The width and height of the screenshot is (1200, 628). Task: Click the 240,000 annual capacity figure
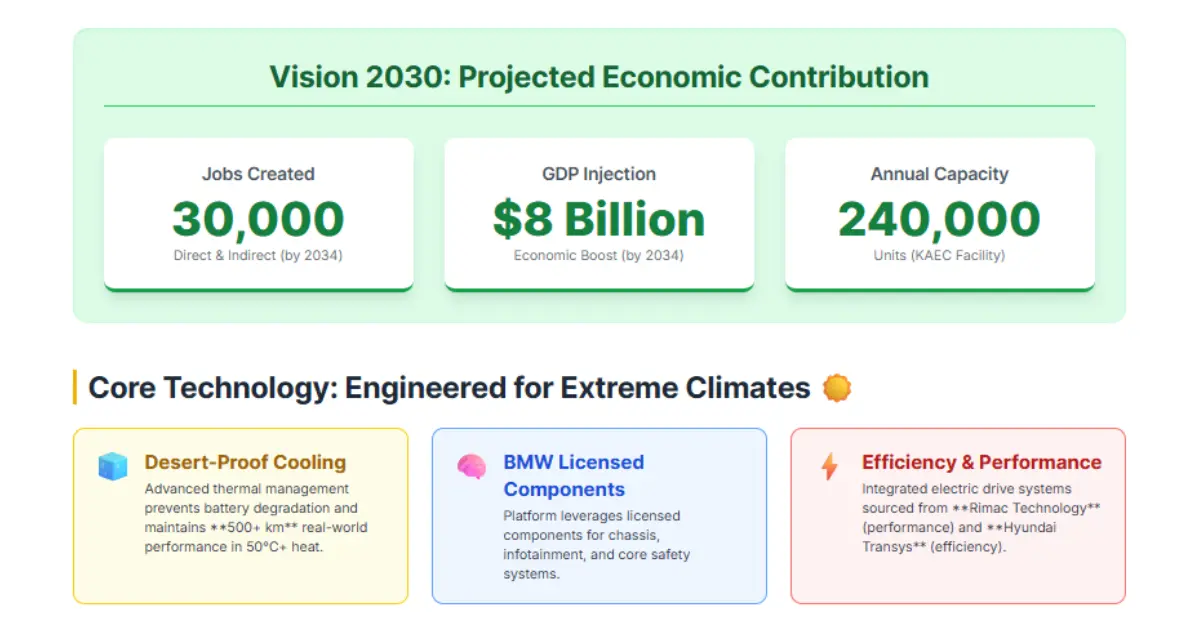[x=939, y=219]
